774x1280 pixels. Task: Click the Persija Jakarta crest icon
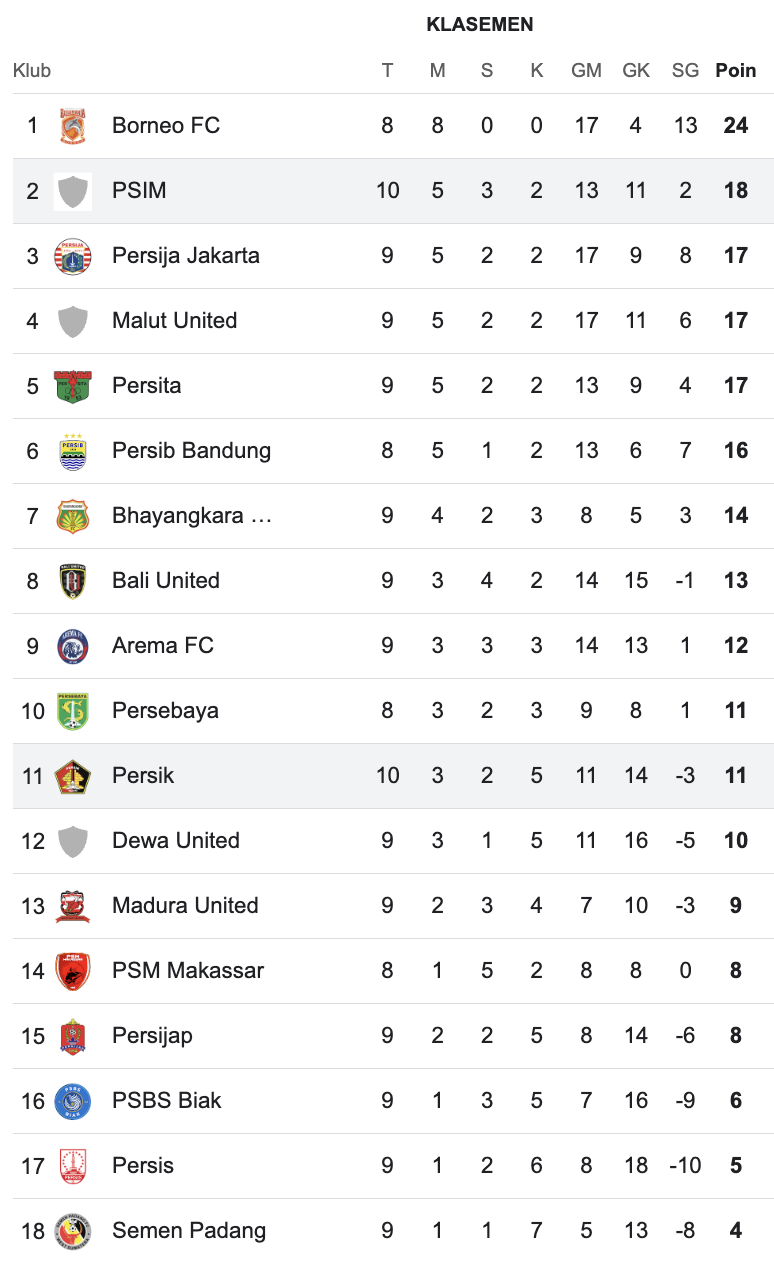(x=73, y=256)
